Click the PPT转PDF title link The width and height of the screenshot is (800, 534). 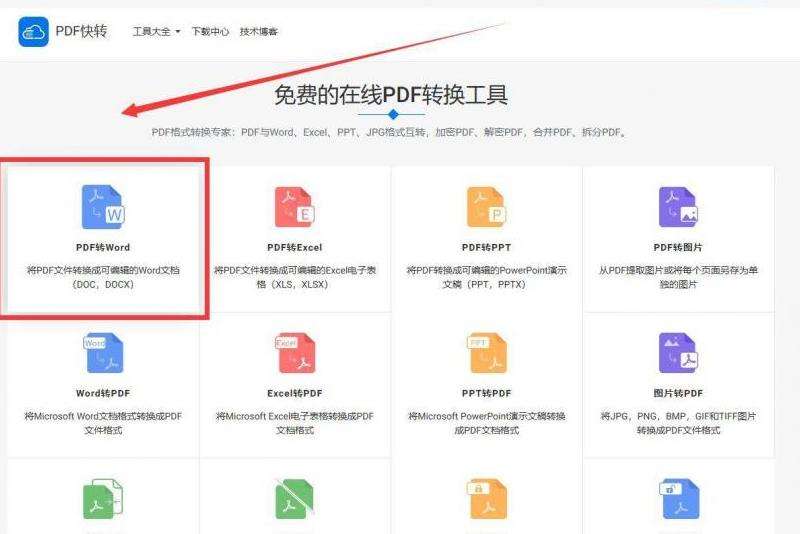coord(486,393)
